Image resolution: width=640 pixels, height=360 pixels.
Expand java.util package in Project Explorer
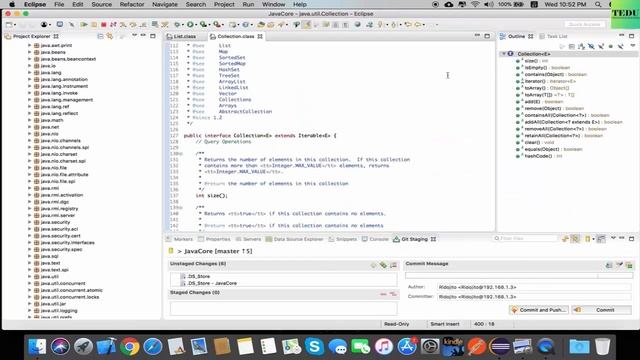30,277
